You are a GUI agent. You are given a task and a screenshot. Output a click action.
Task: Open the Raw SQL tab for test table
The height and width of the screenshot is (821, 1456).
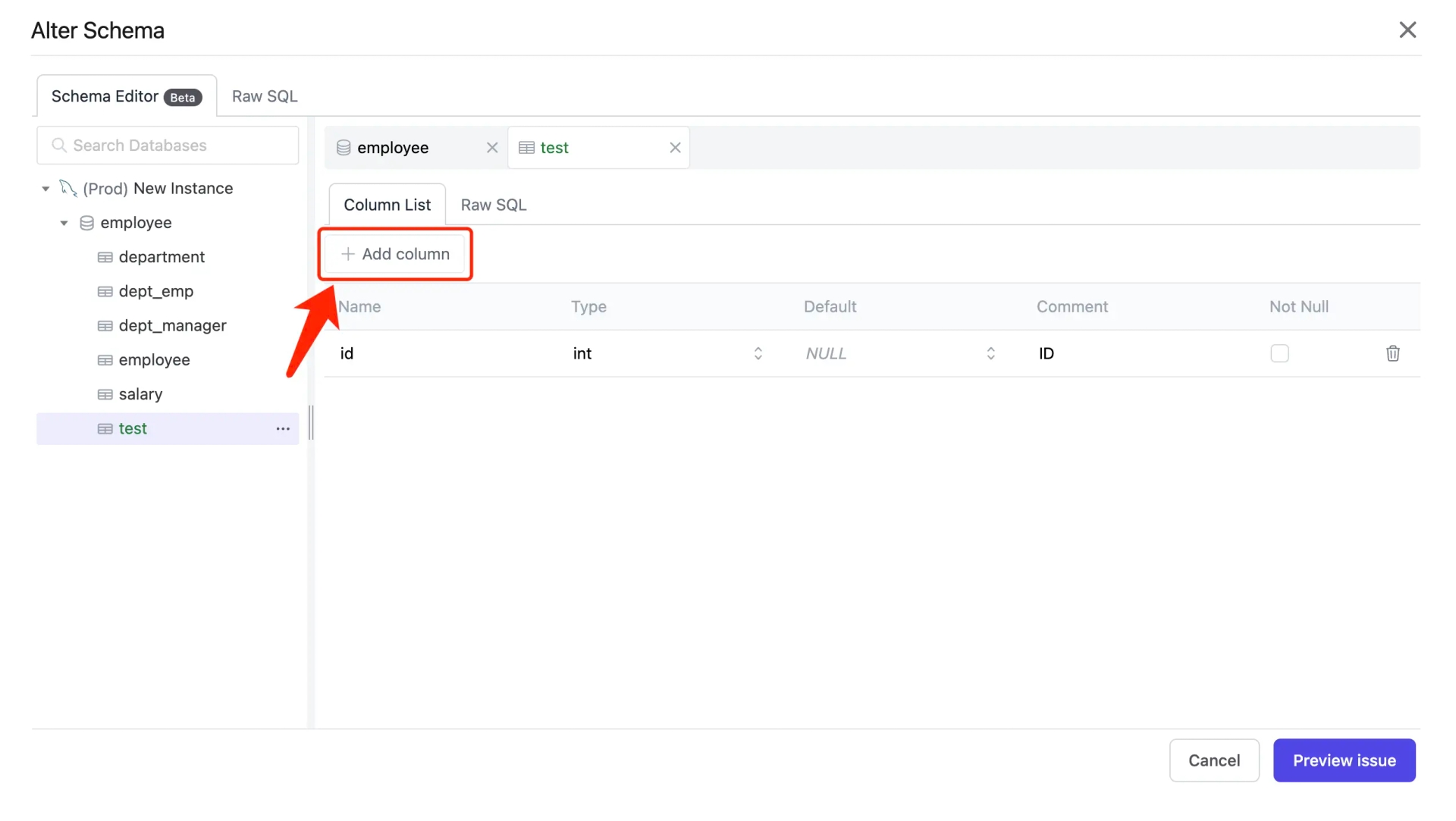click(494, 205)
